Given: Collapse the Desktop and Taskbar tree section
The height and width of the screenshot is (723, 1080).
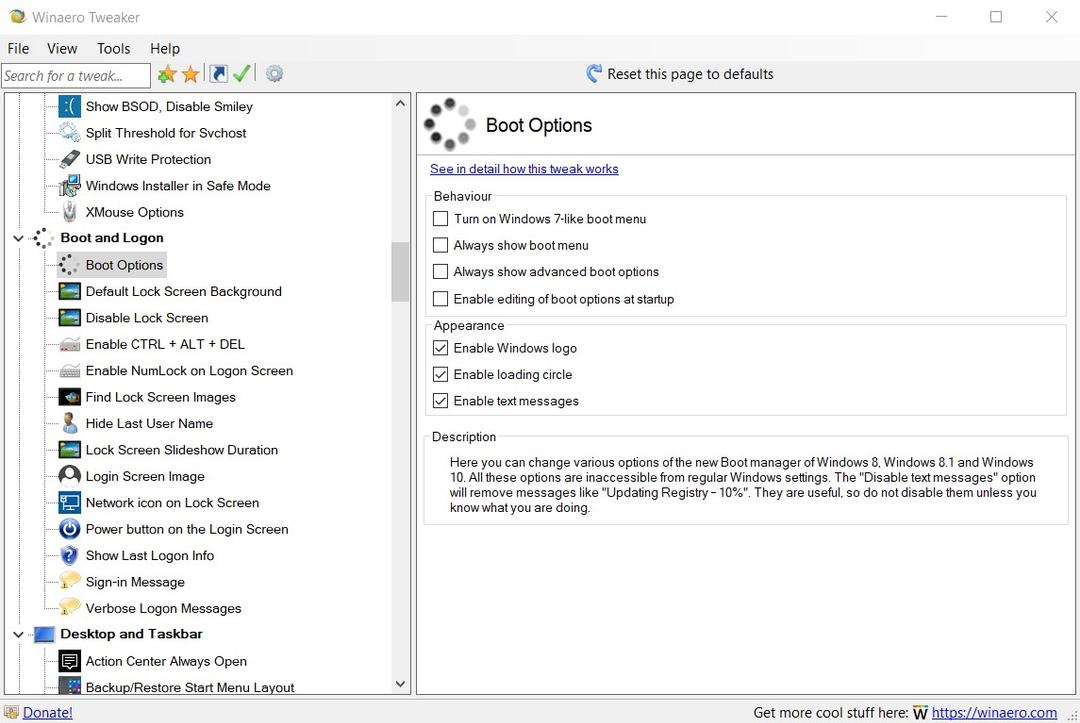Looking at the screenshot, I should point(18,634).
